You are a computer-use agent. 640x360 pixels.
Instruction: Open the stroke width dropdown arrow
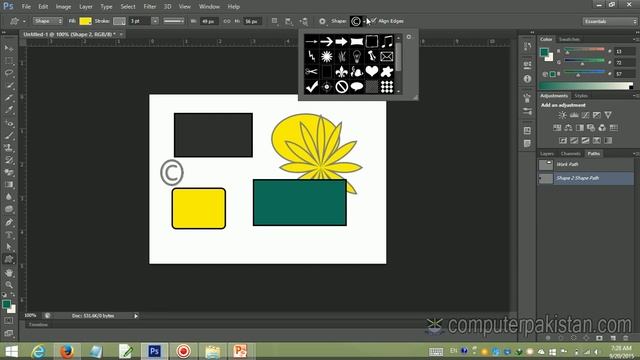click(x=155, y=21)
